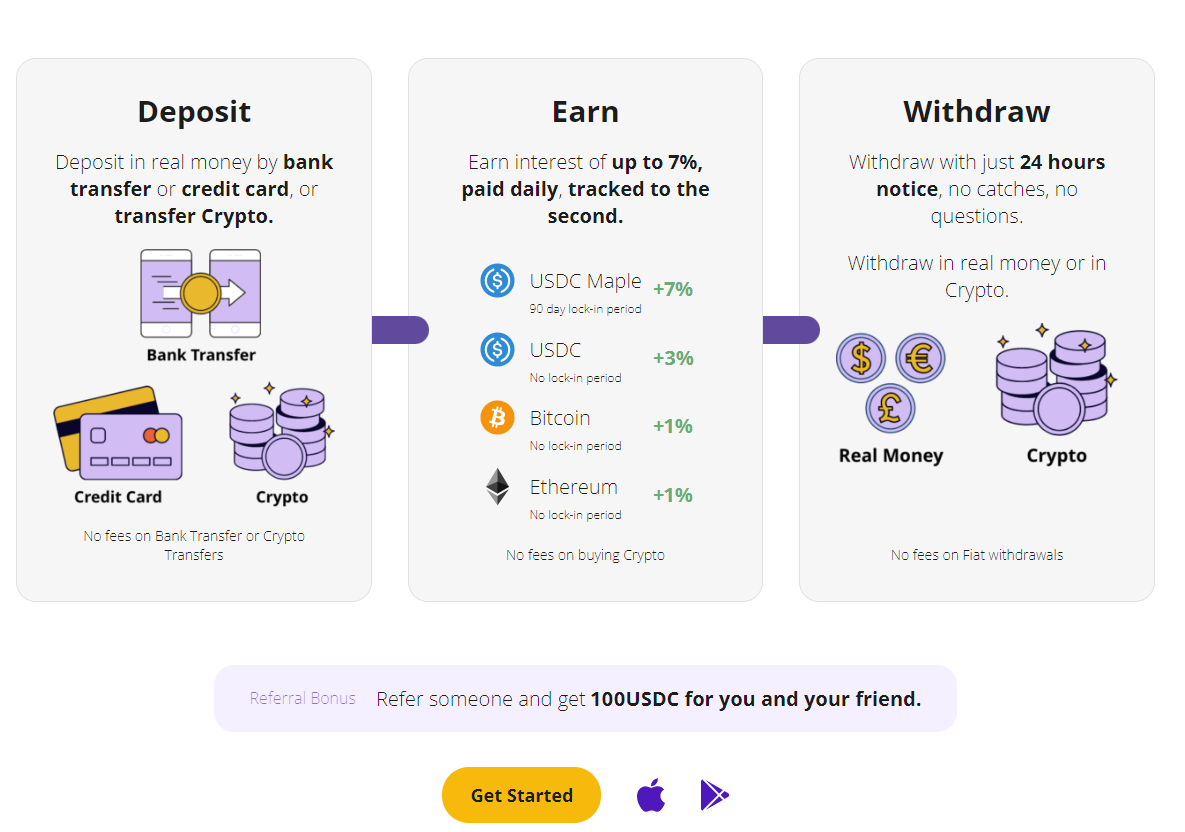Select the Deposit card heading
Viewport: 1185px width, 832px height.
coord(194,112)
